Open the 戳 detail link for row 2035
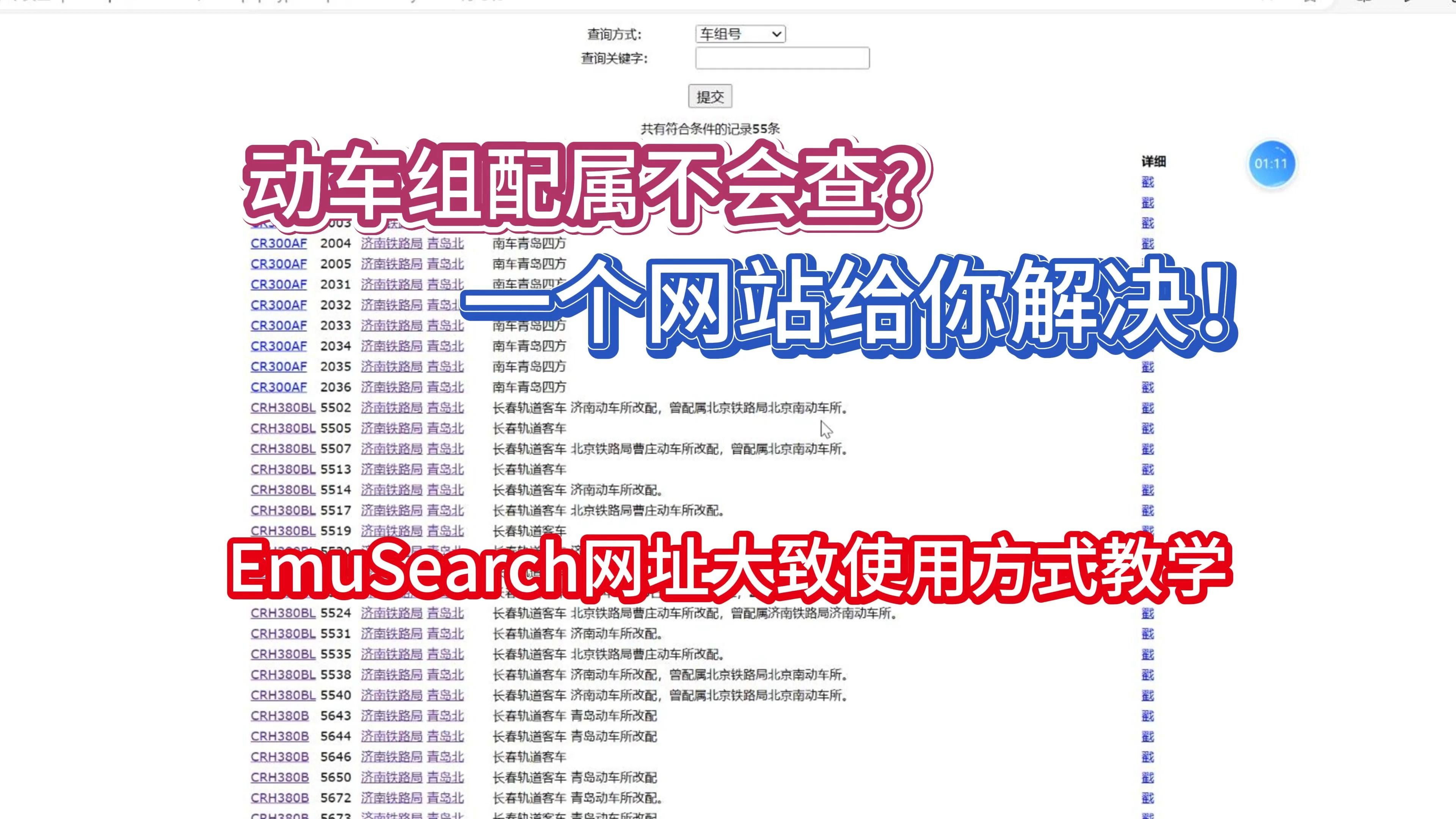This screenshot has width=1456, height=819. [1147, 367]
